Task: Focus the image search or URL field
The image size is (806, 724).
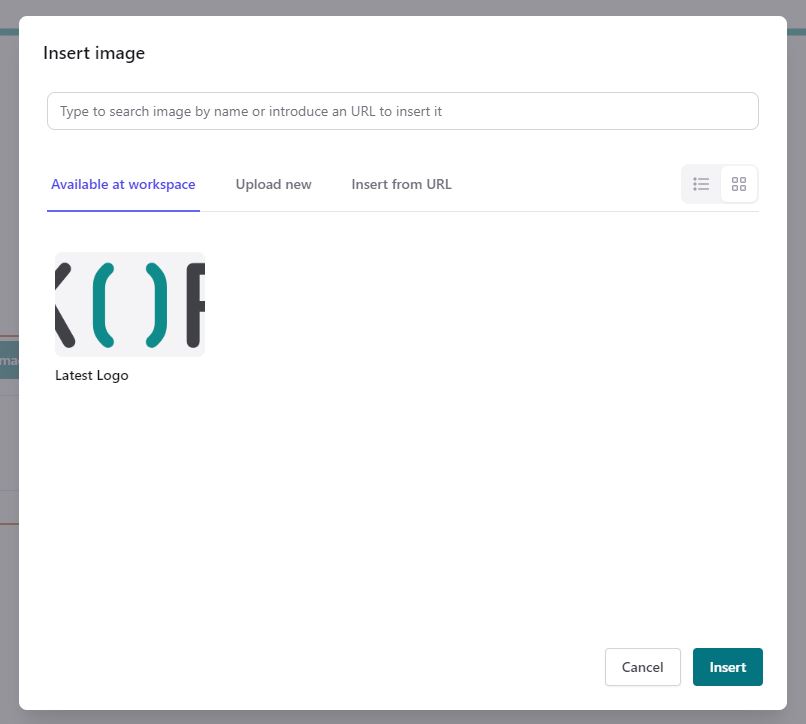Action: click(402, 111)
